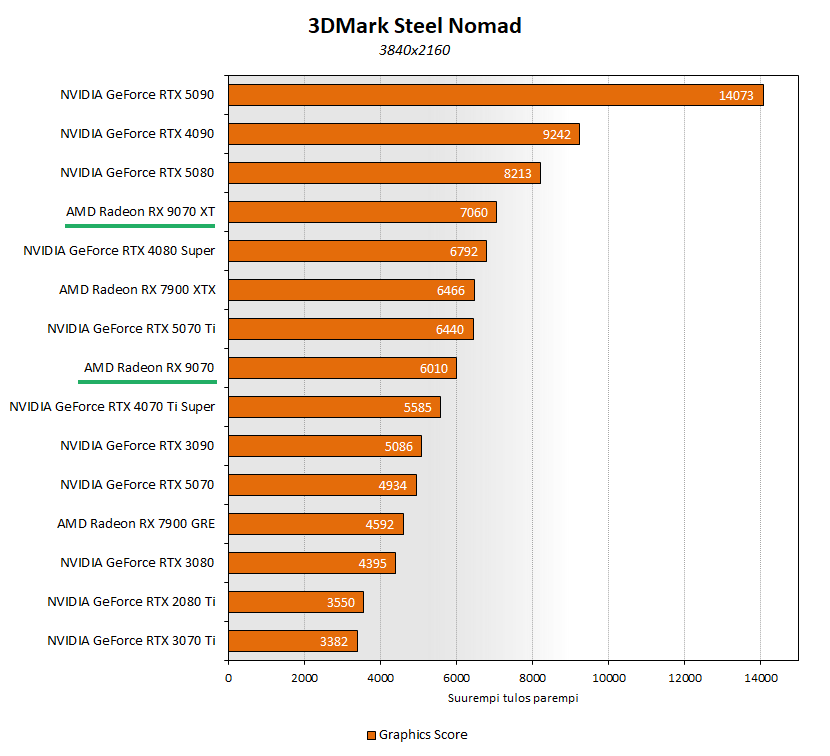830x756 pixels.
Task: Click the underlined "AMD Radeon RX 9070 XT" label
Action: 140,212
